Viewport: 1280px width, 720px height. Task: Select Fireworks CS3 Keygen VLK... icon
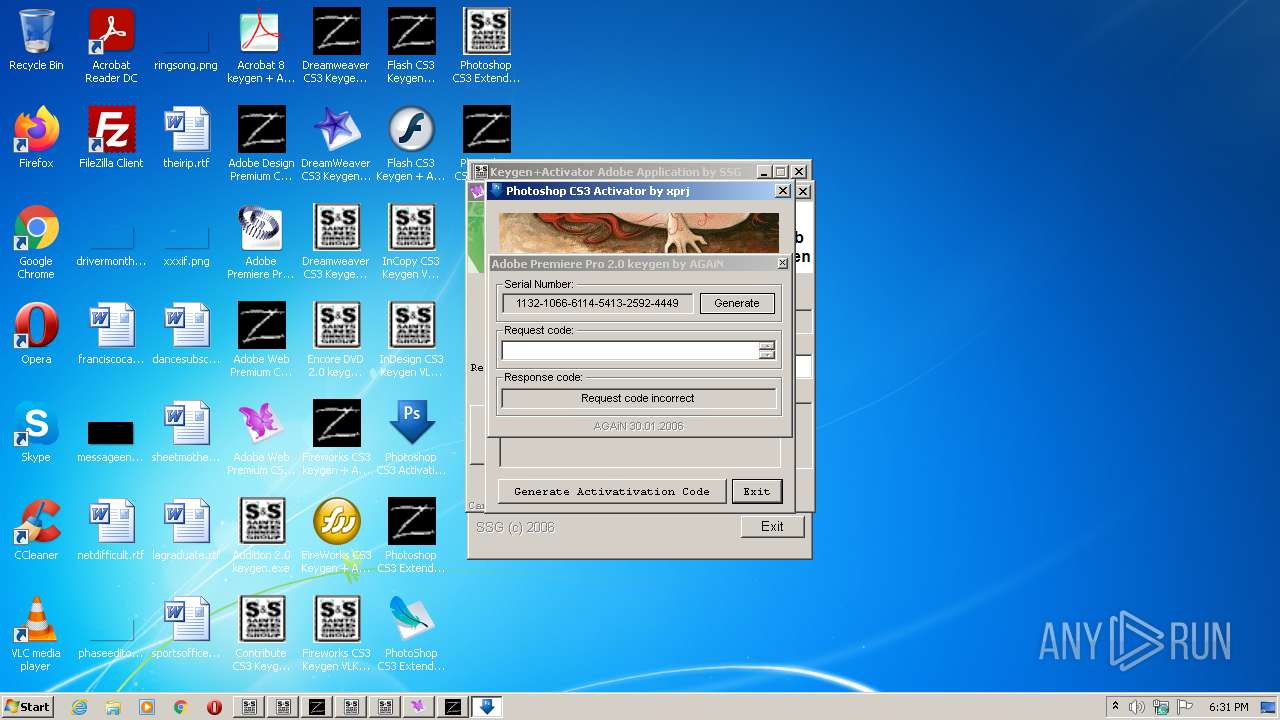[336, 633]
